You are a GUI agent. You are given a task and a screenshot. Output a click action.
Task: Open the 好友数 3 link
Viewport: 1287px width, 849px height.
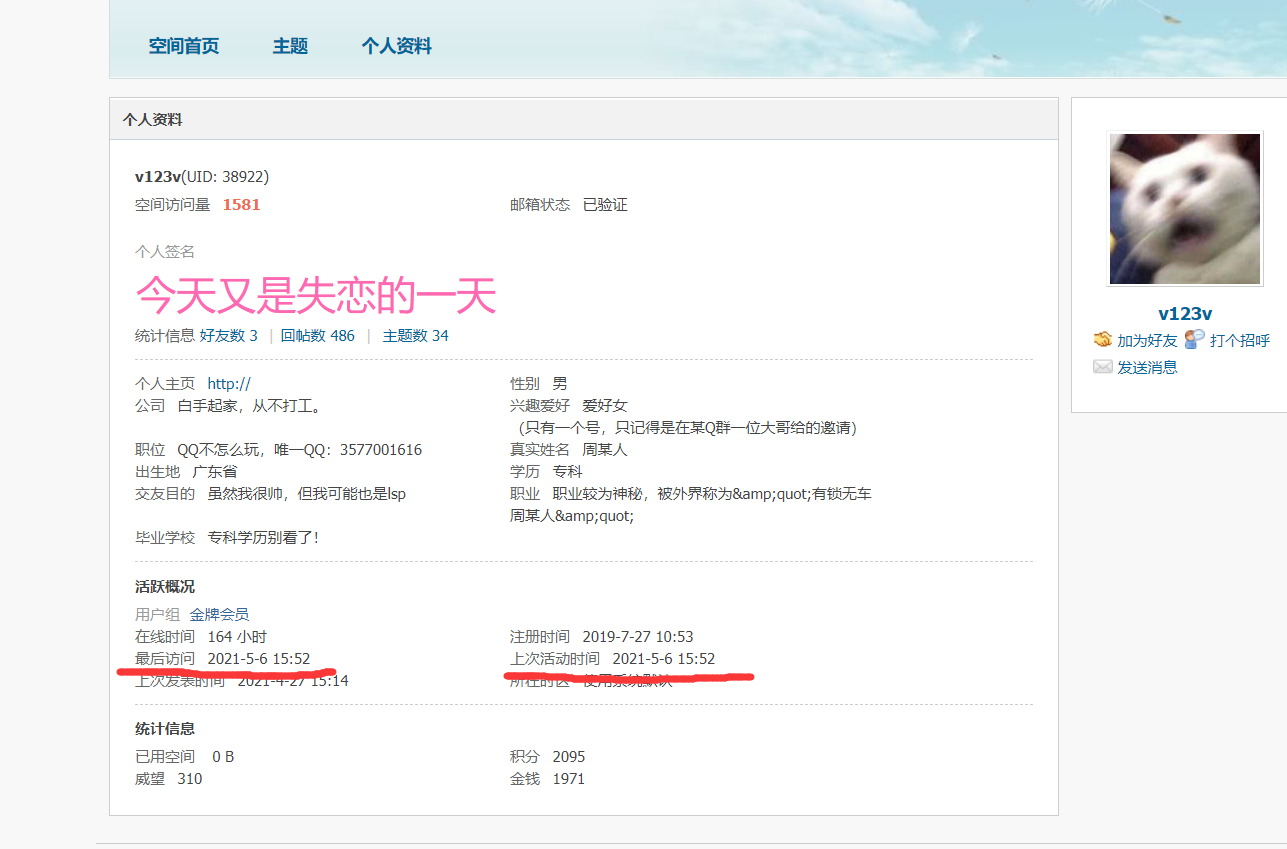pos(229,336)
